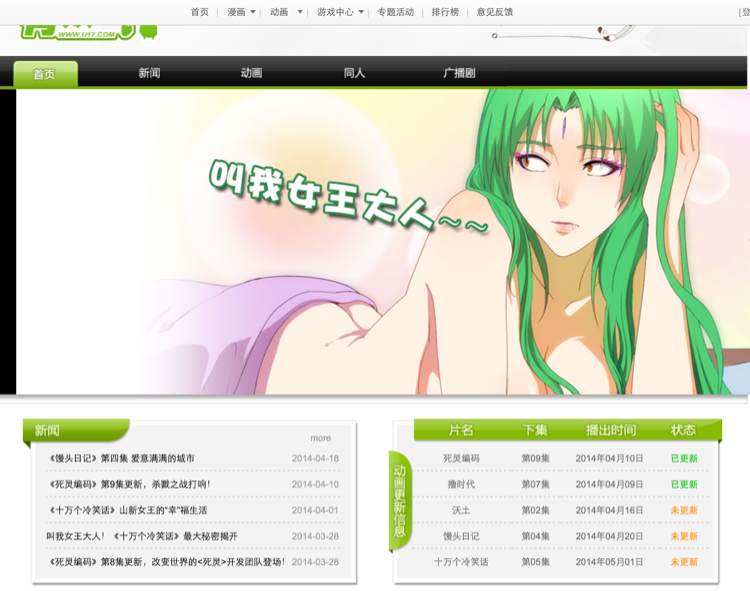Open 意见反馈 link
Viewport: 750px width, 591px height.
pyautogui.click(x=495, y=12)
